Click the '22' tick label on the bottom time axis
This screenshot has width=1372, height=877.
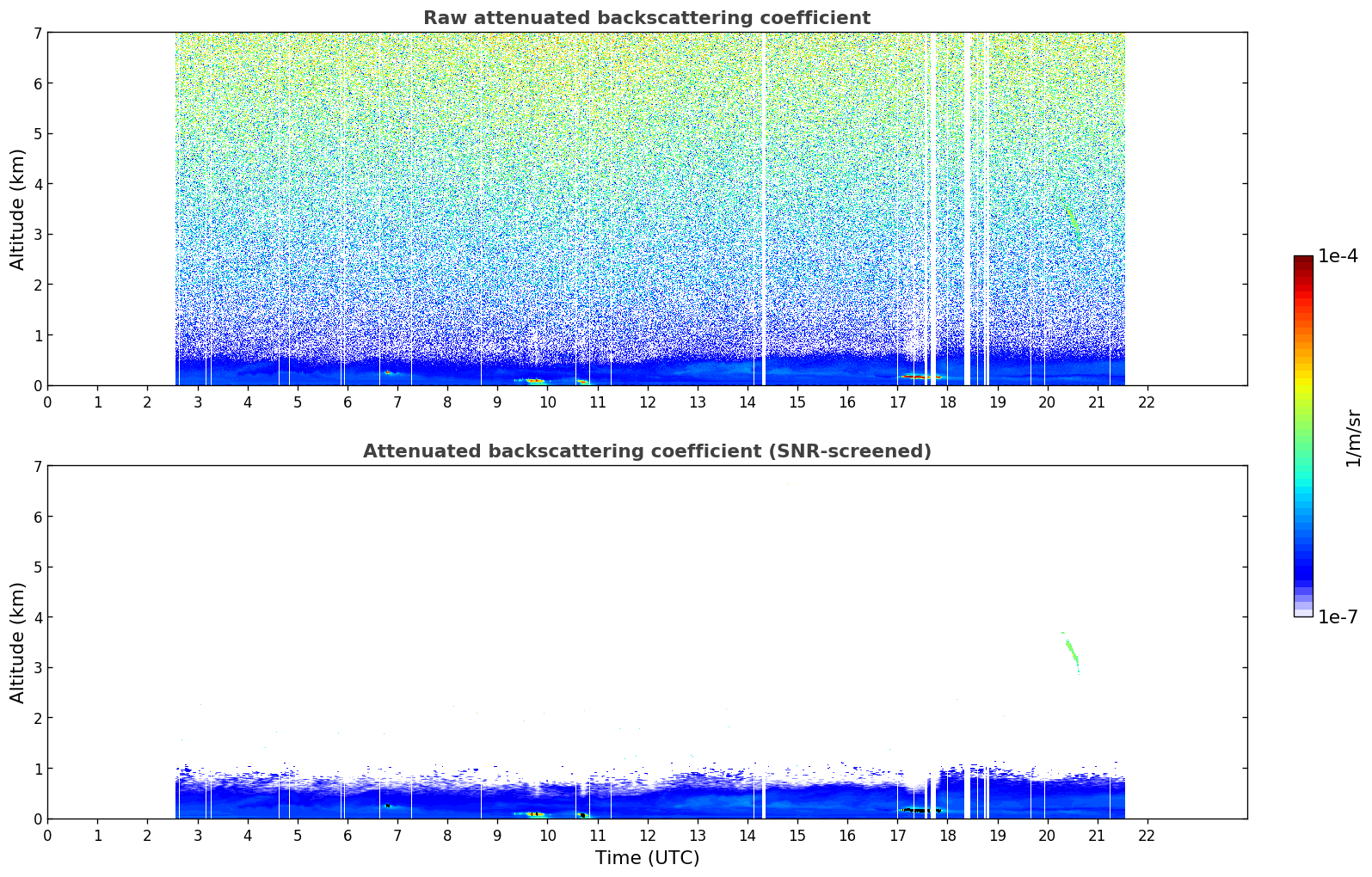1146,836
